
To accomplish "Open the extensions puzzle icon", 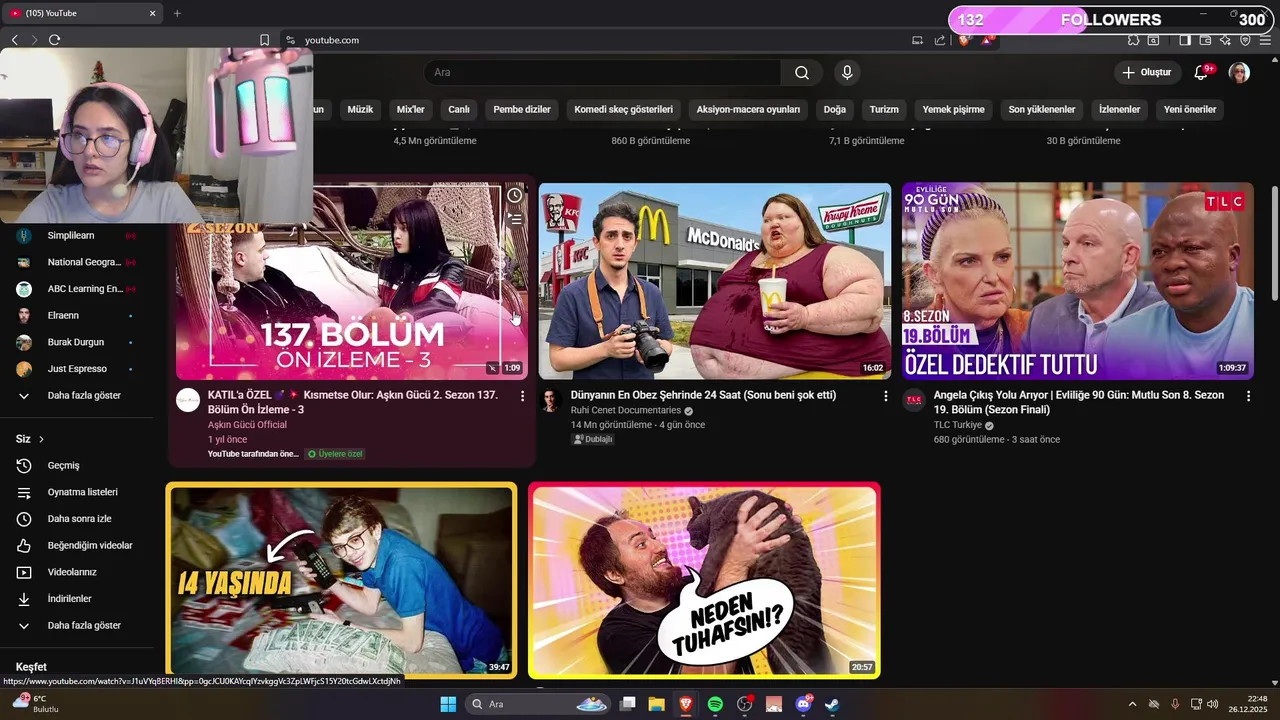I will coord(1133,40).
